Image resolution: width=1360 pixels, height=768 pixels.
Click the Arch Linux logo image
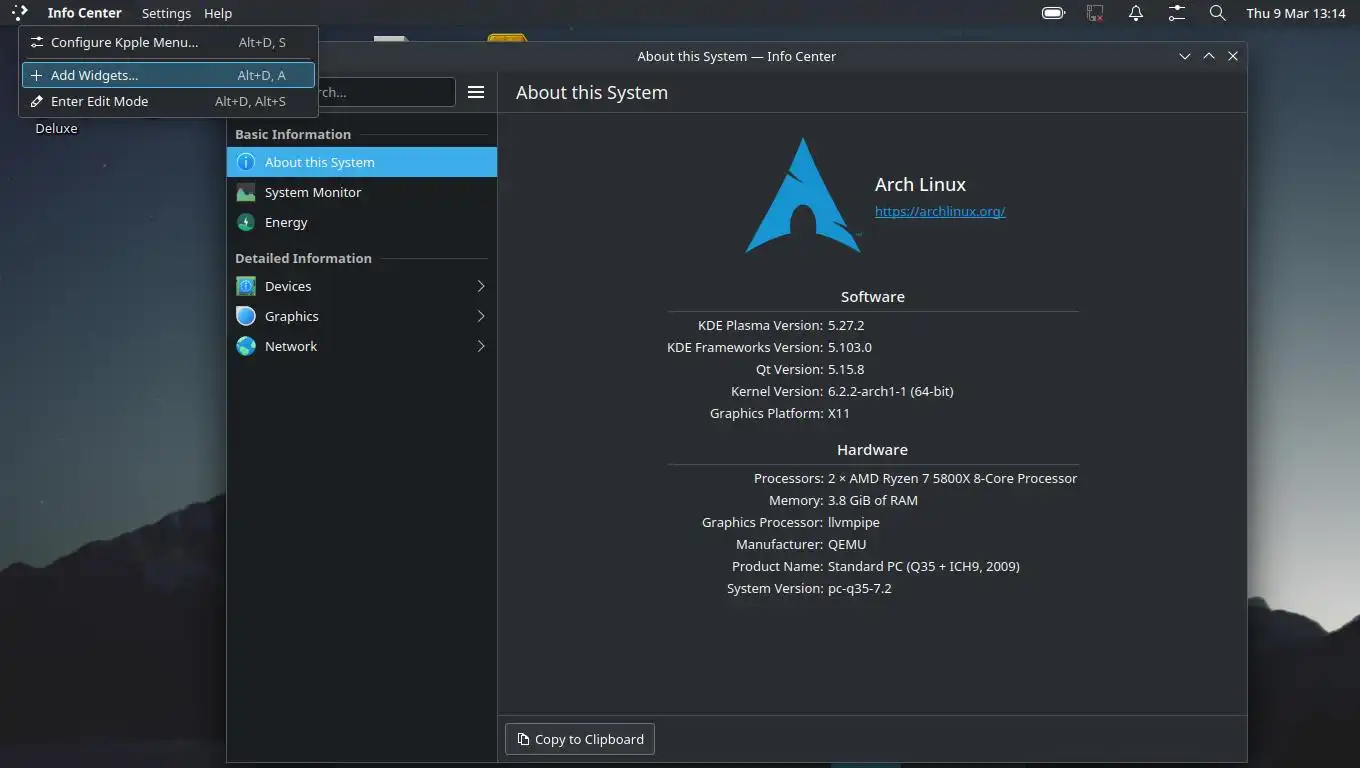tap(803, 196)
